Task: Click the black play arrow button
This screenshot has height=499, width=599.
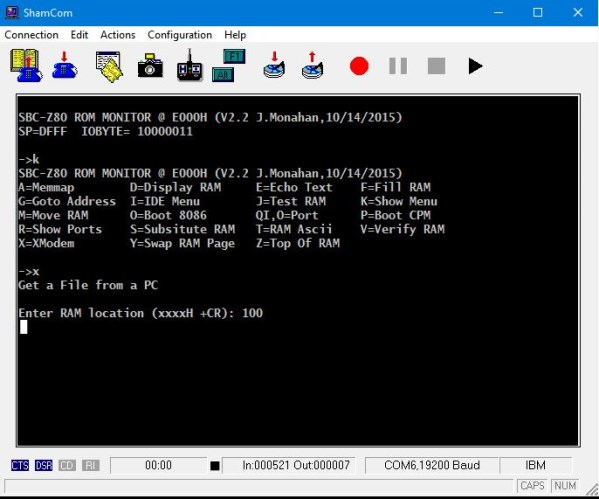Action: pos(475,66)
